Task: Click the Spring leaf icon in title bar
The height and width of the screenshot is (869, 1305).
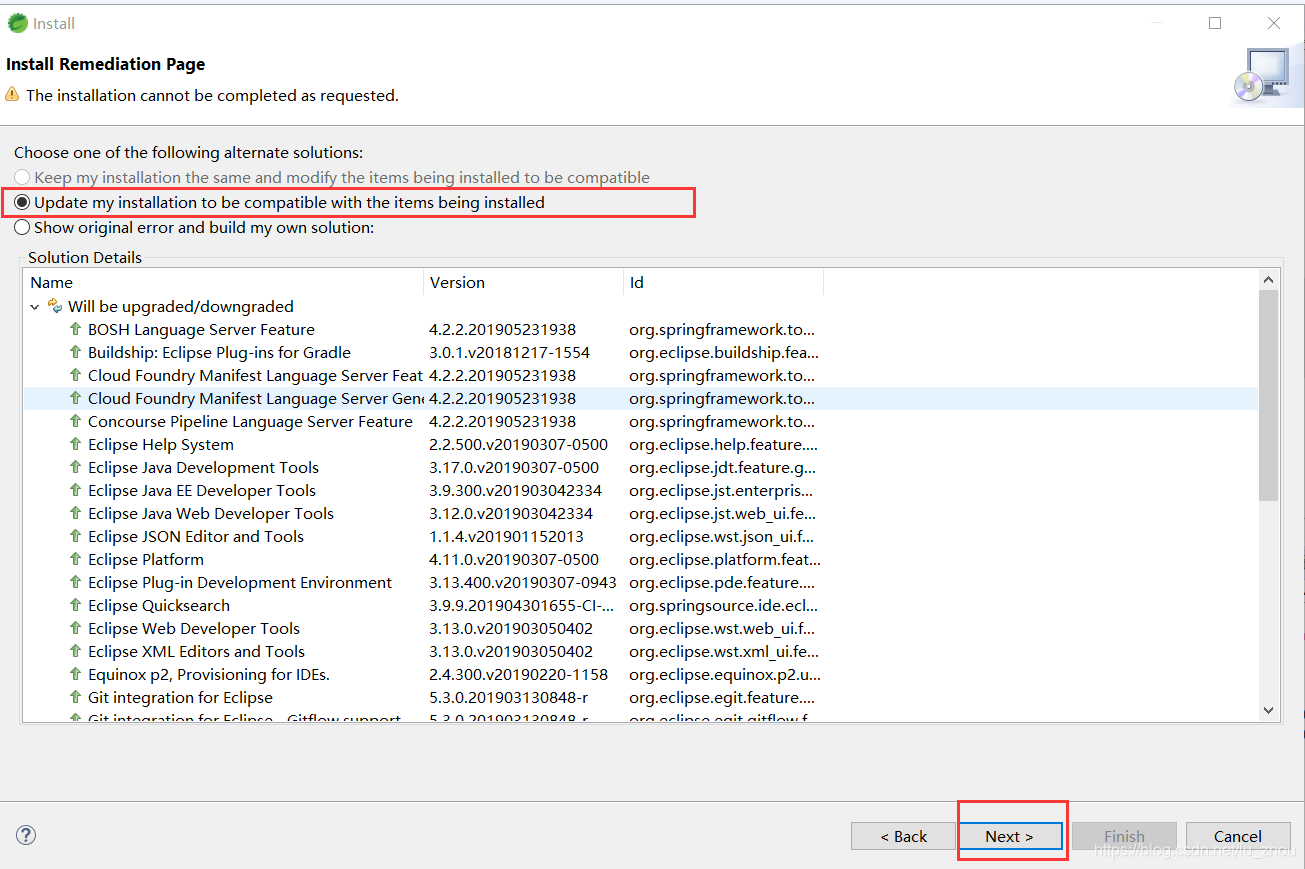Action: pyautogui.click(x=17, y=23)
